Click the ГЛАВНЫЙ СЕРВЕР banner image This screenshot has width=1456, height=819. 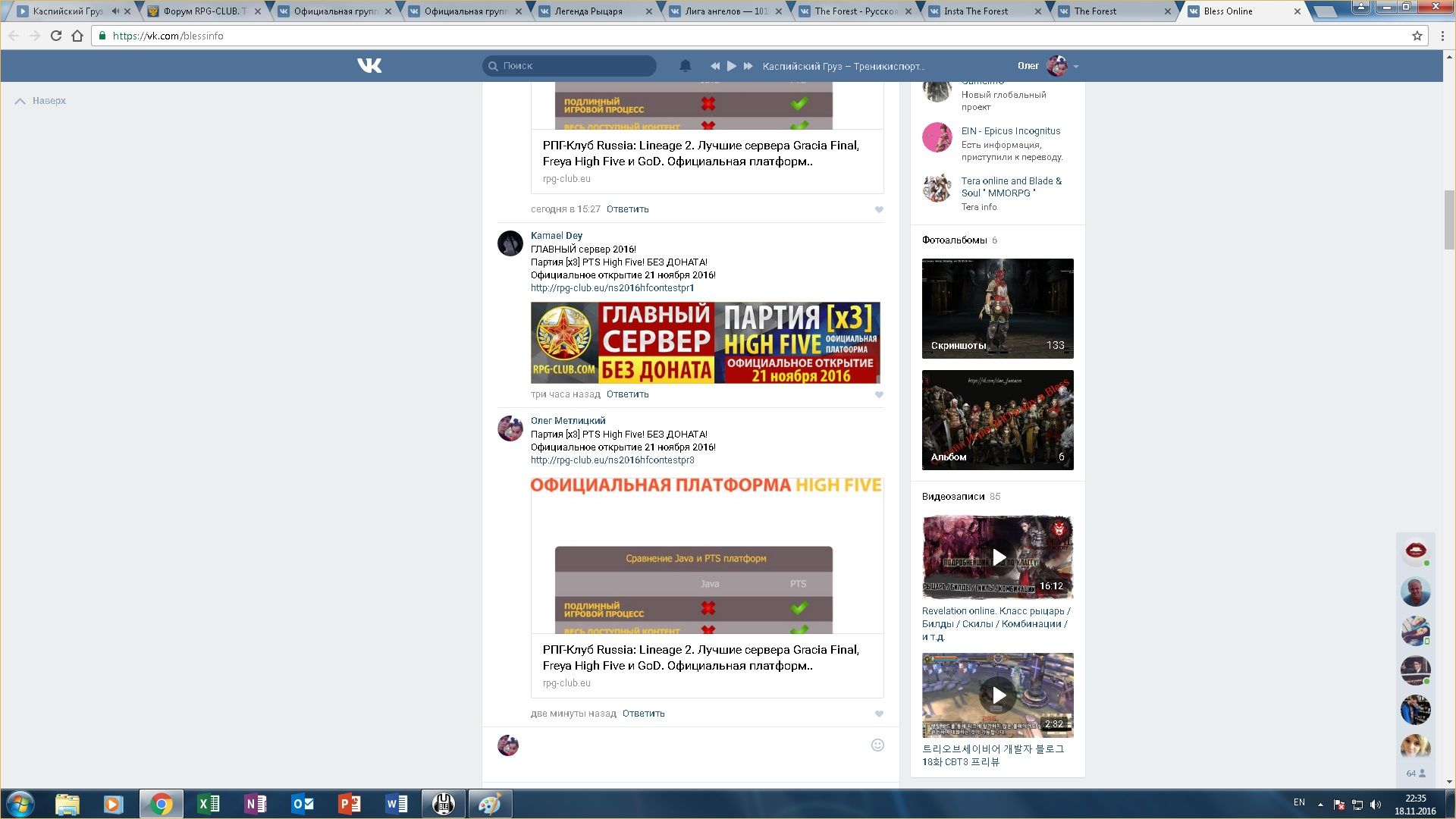(x=705, y=343)
